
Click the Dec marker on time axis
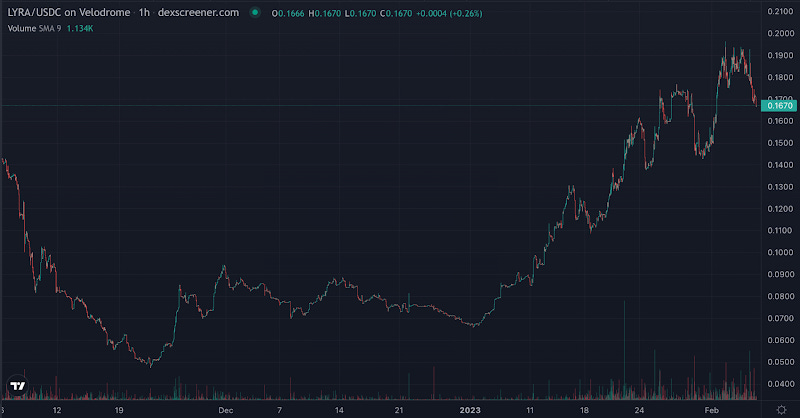225,409
